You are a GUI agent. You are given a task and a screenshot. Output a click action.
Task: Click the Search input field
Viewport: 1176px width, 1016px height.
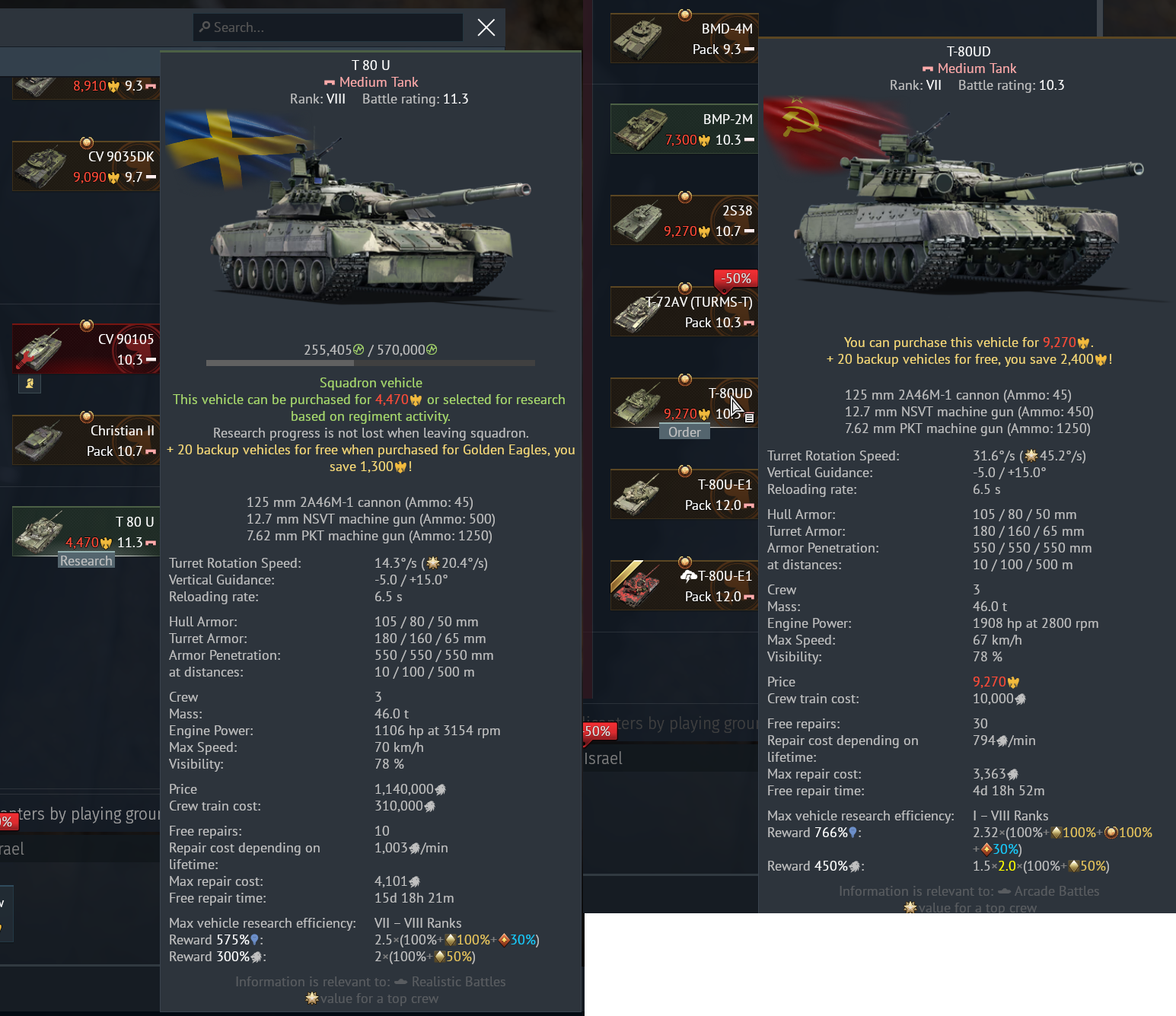pos(328,27)
